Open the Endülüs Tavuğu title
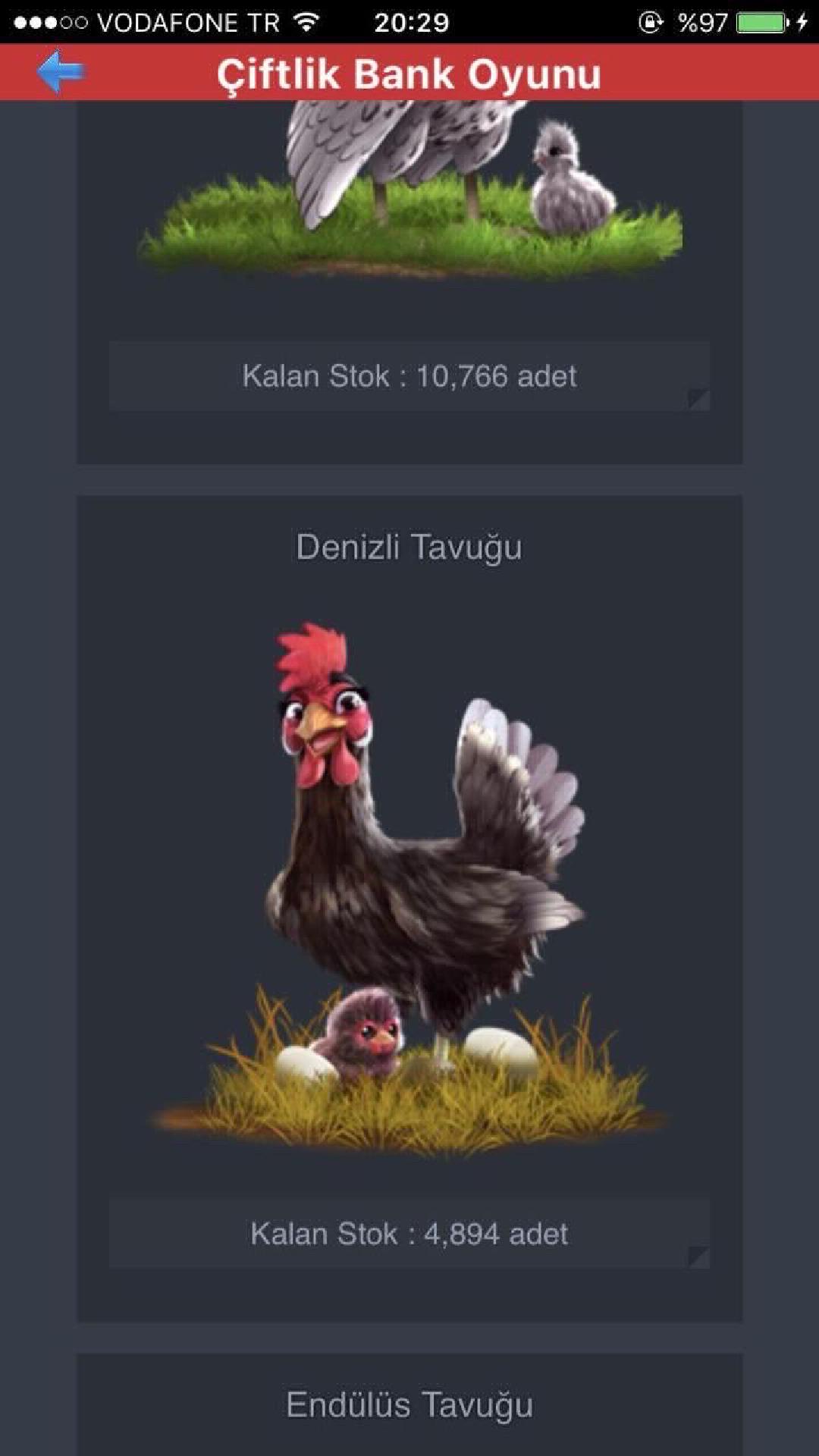The width and height of the screenshot is (819, 1456). coord(409,1405)
